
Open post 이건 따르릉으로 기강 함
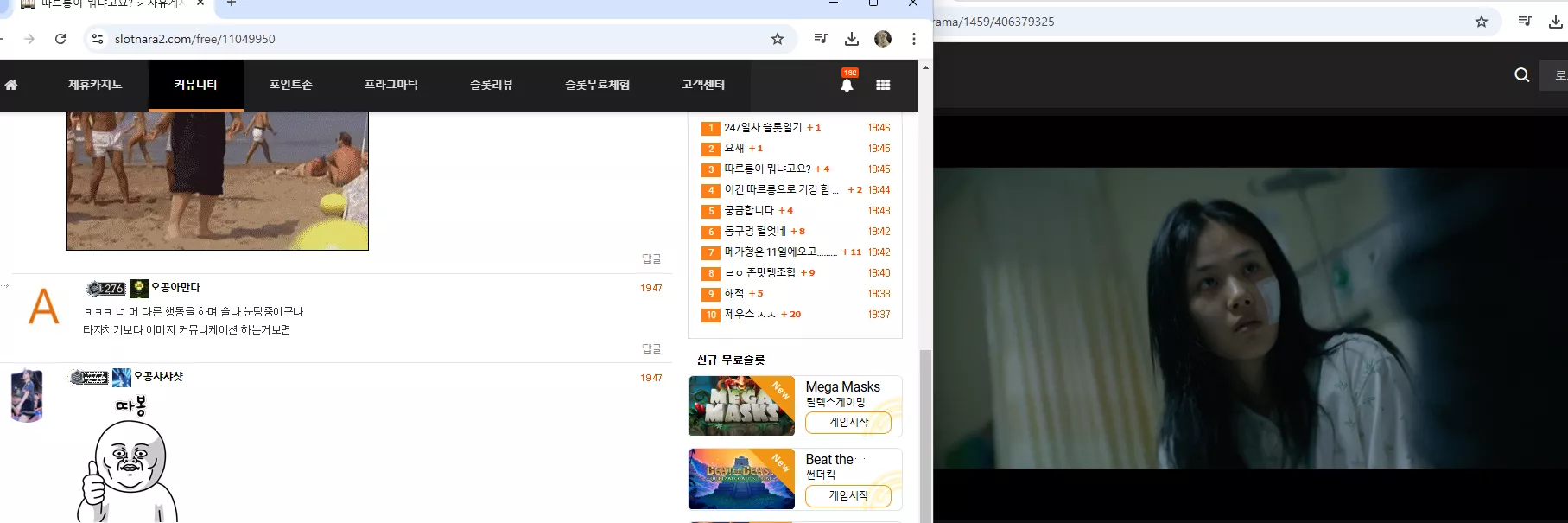782,190
